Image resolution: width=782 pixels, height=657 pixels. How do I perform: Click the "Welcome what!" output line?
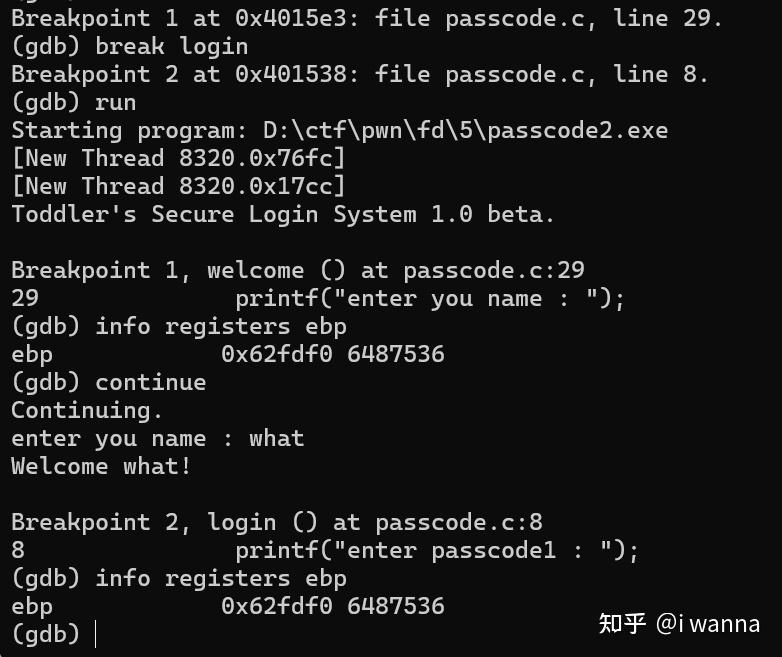101,466
